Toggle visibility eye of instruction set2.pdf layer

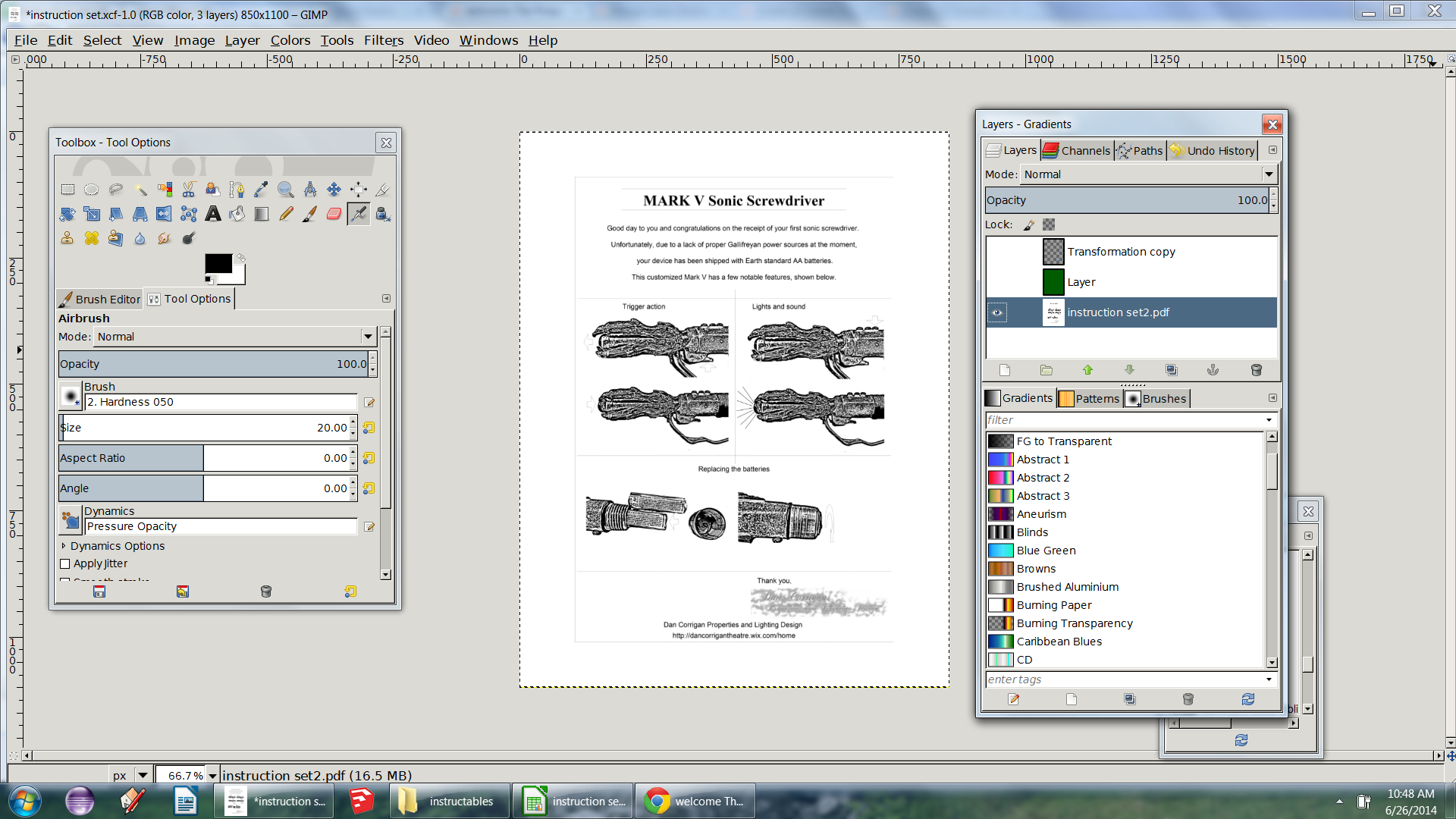997,312
